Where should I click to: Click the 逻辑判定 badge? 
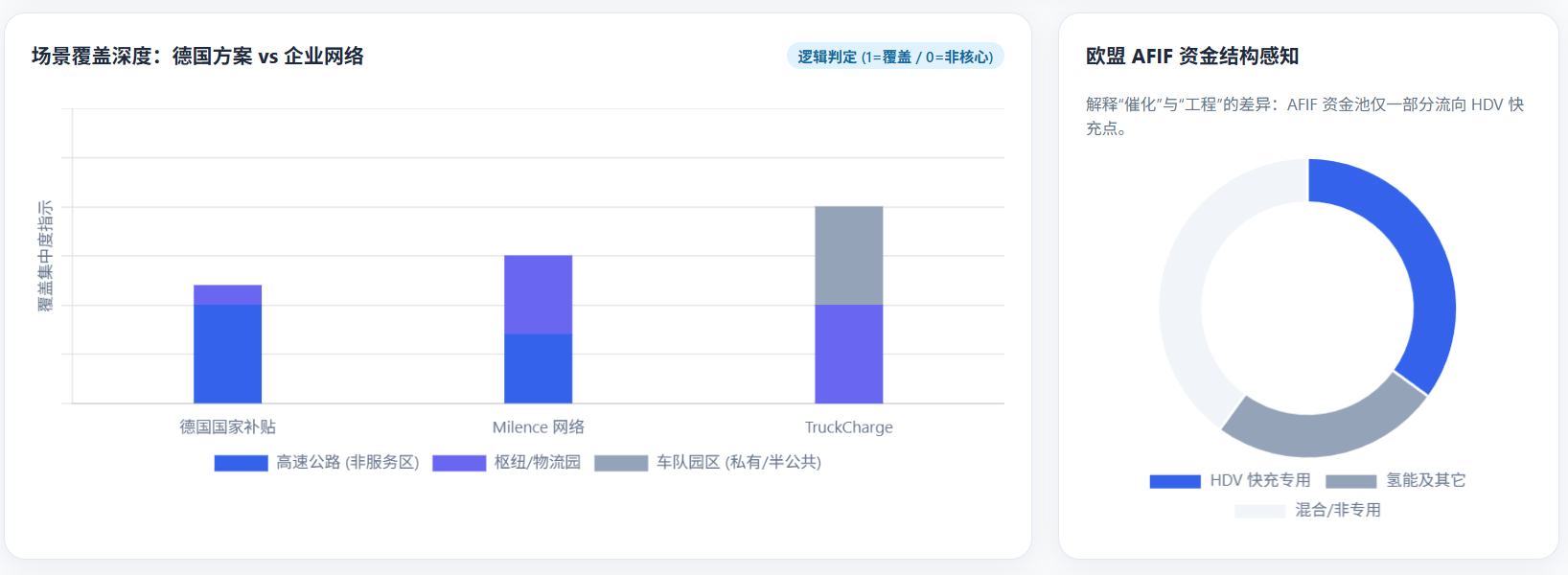(895, 57)
